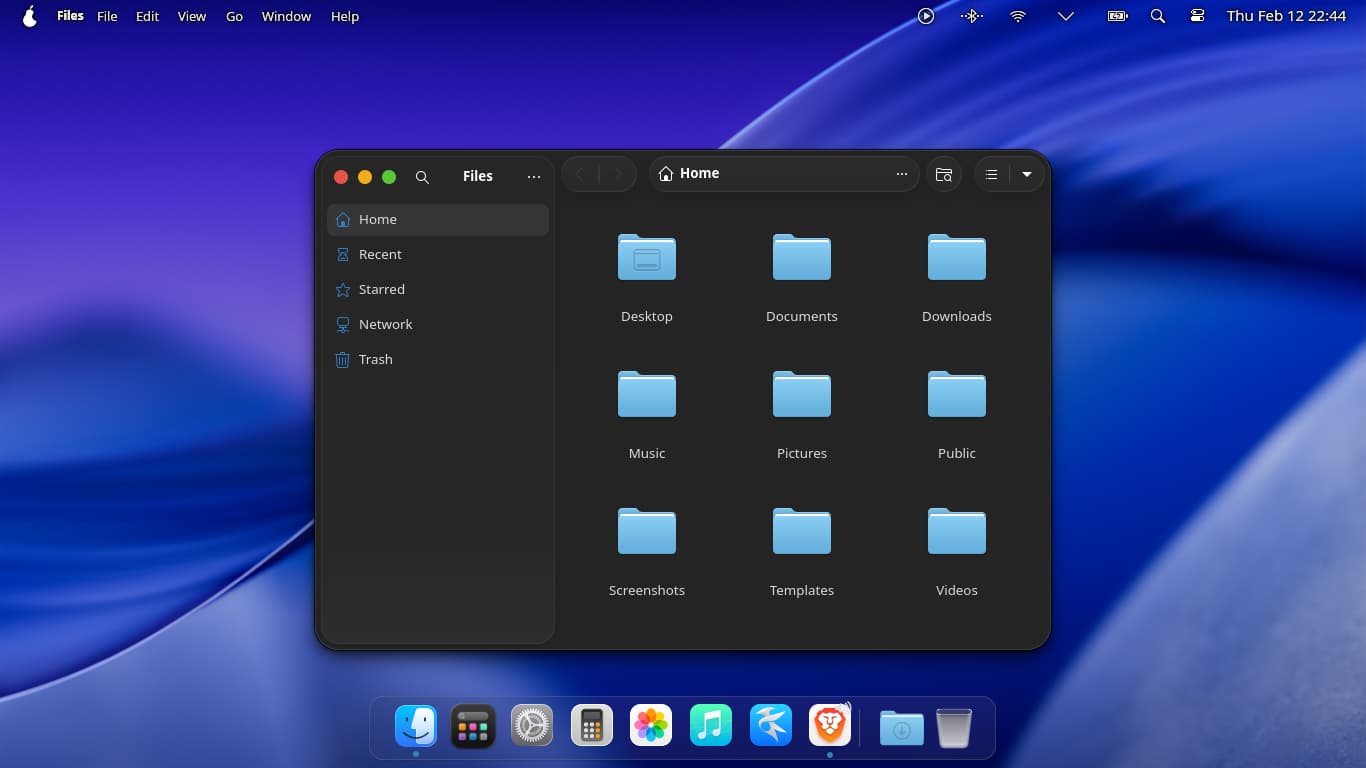
Task: Open the sidebar three-dot main menu
Action: [534, 177]
